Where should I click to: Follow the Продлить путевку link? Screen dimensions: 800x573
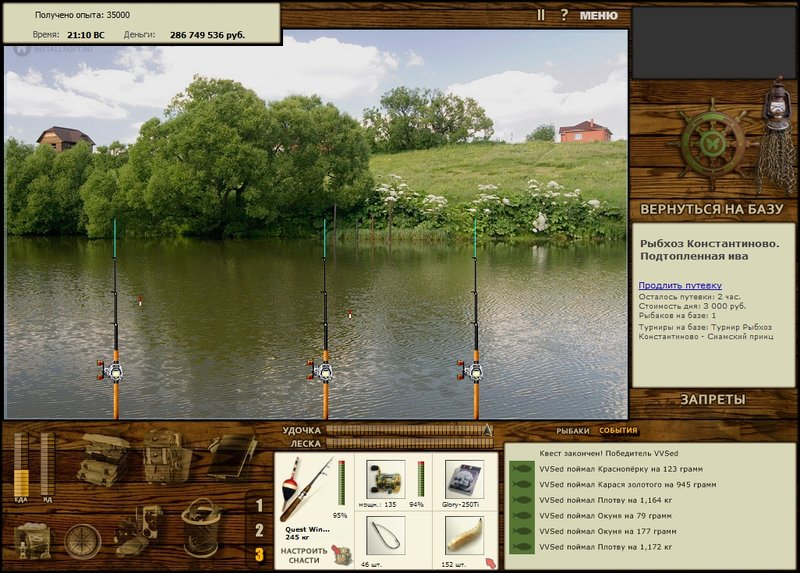[x=680, y=286]
